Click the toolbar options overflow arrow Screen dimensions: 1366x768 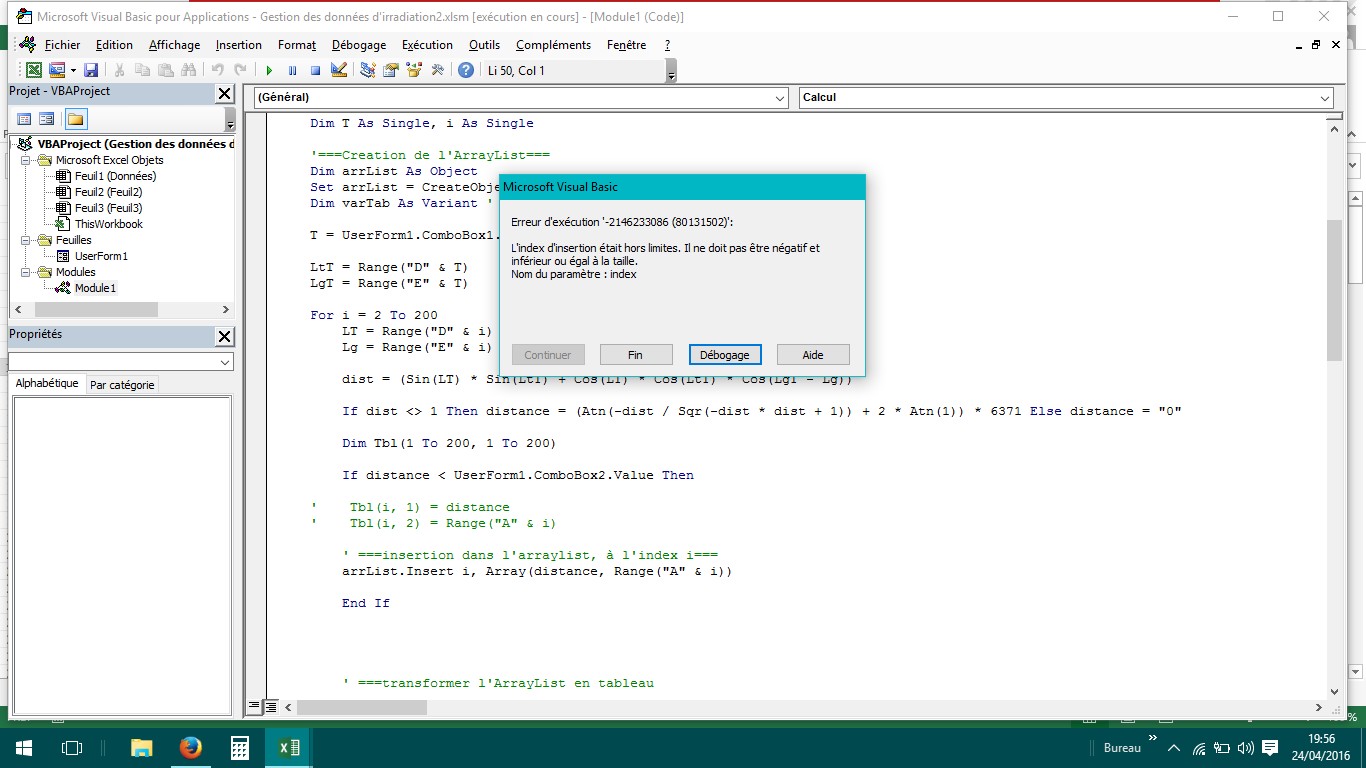coord(671,72)
